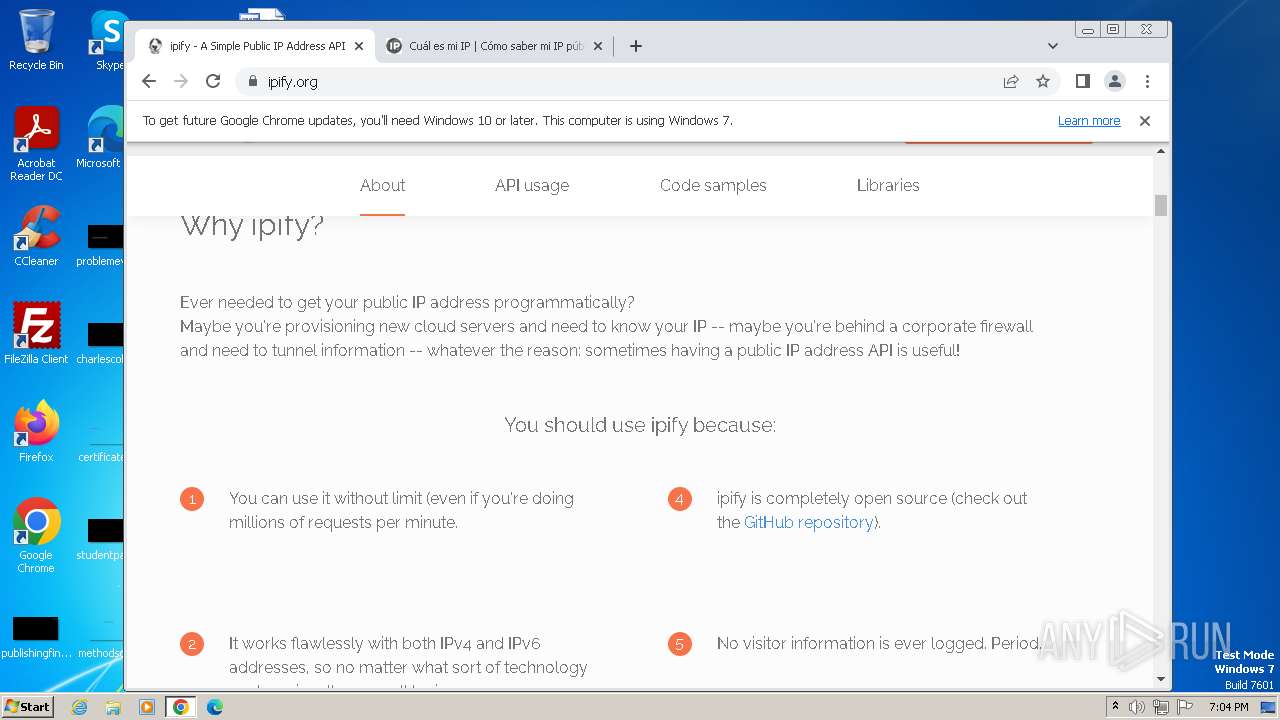Grab the vertical scrollbar thumb
Viewport: 1280px width, 720px height.
(1161, 205)
